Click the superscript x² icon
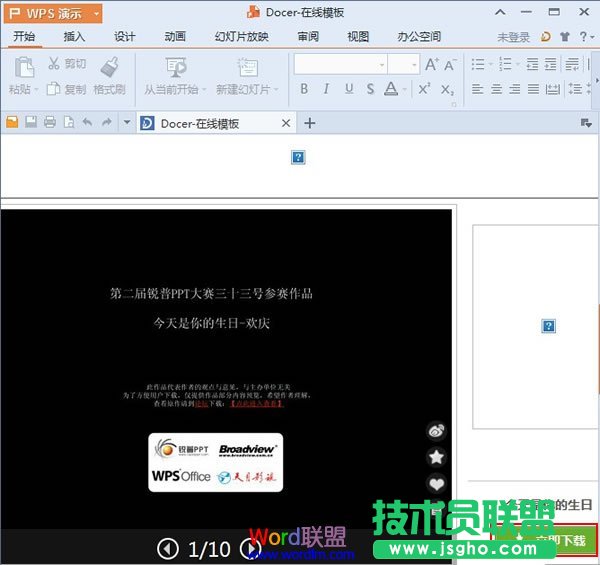The height and width of the screenshot is (565, 600). (424, 88)
